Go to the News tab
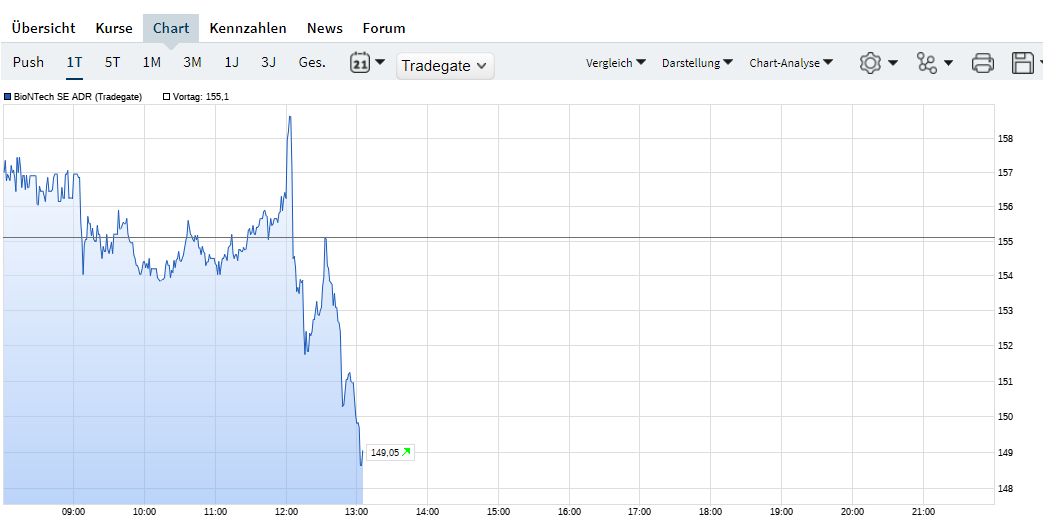This screenshot has height=516, width=1043. pos(325,28)
